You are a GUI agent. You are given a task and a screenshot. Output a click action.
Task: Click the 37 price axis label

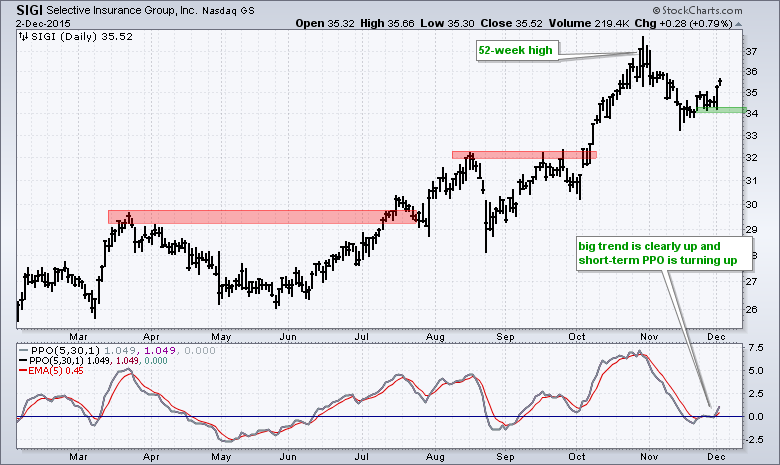click(752, 52)
